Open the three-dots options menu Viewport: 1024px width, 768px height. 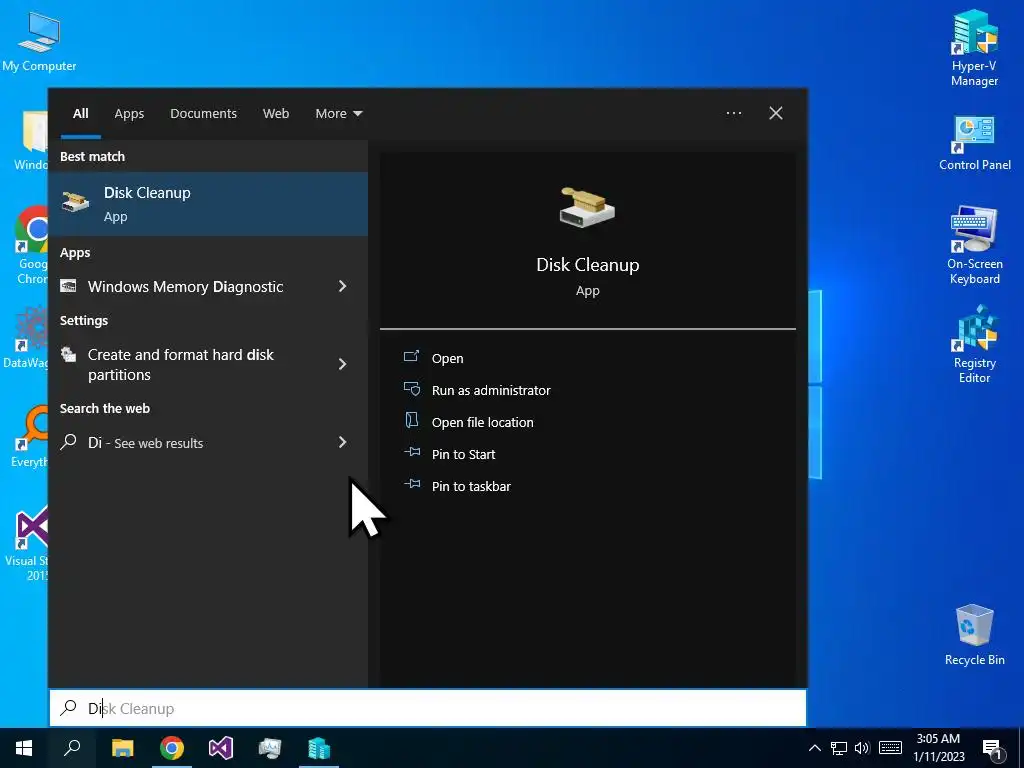pyautogui.click(x=733, y=113)
